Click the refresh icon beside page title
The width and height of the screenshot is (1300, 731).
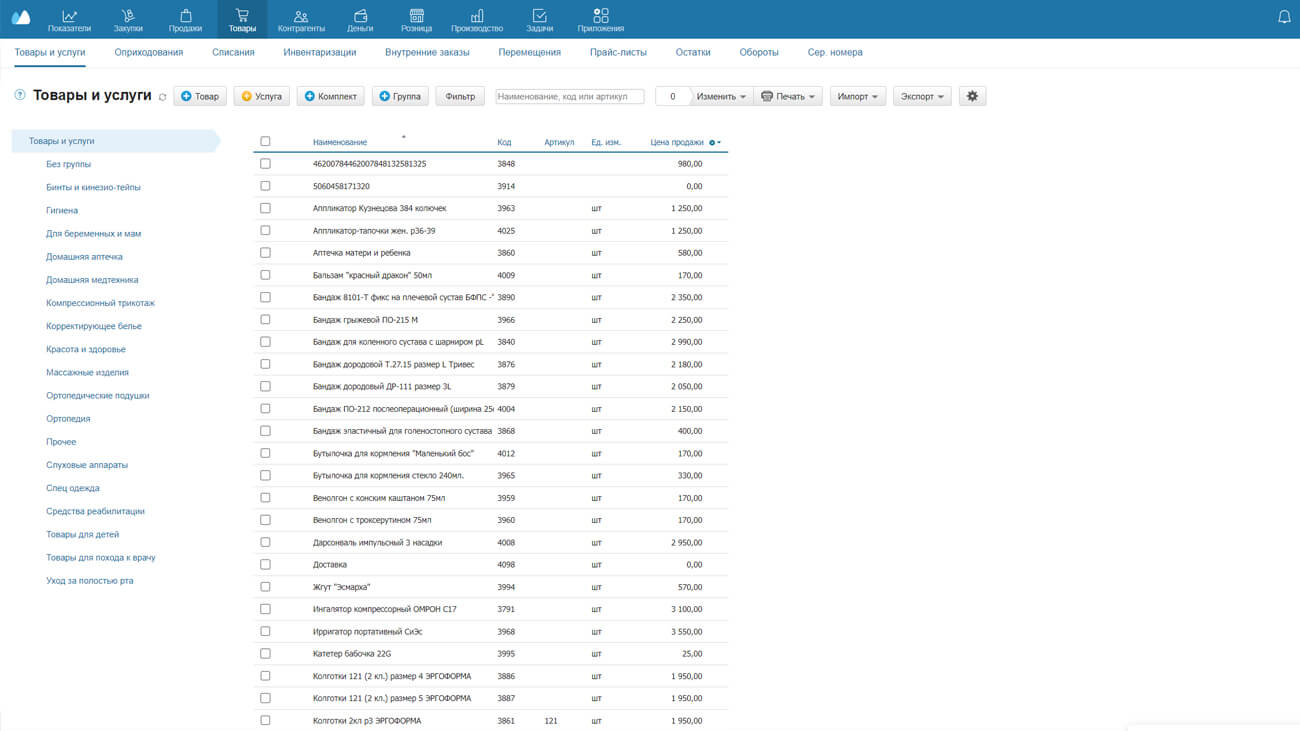pyautogui.click(x=163, y=97)
